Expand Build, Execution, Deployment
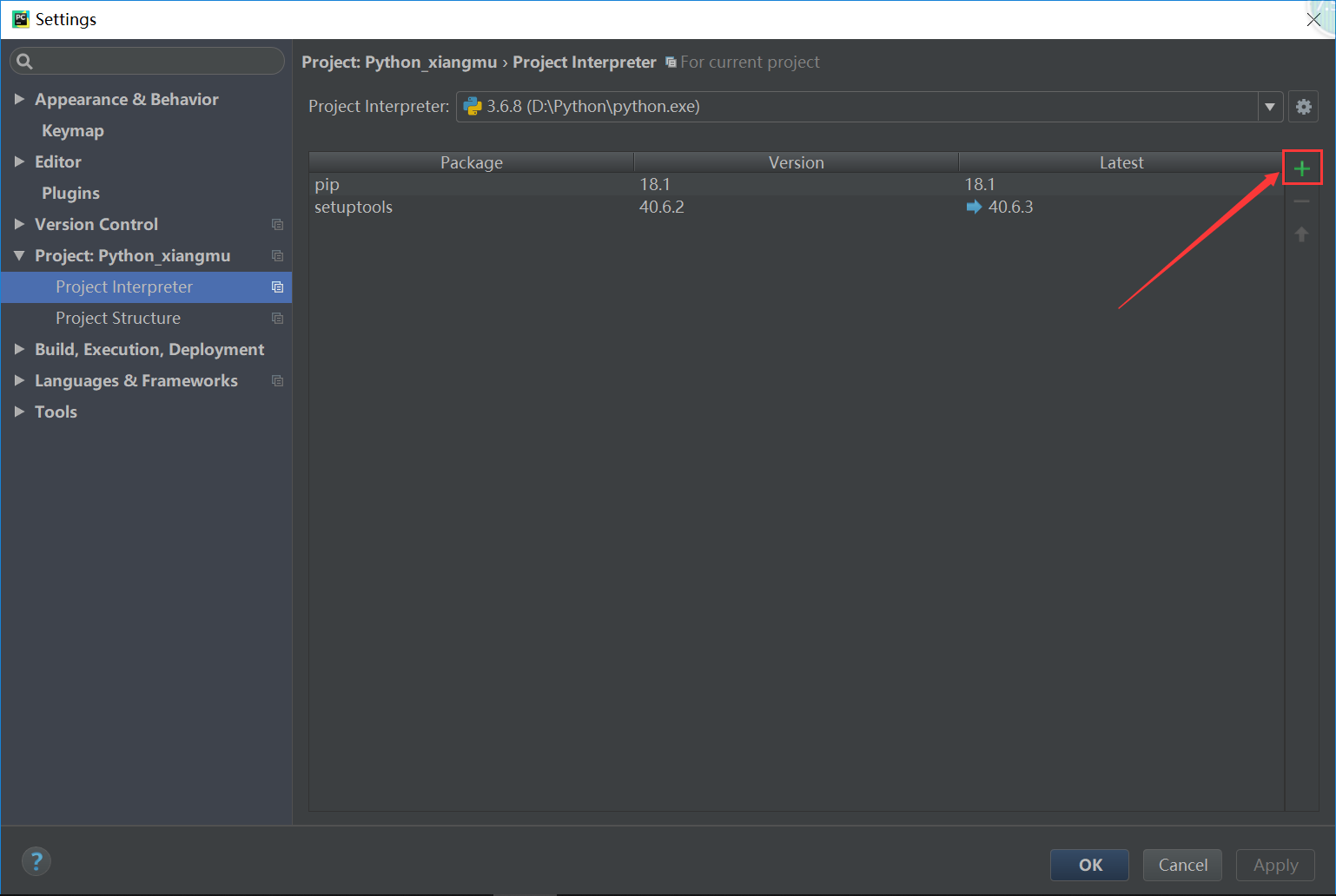Viewport: 1336px width, 896px height. [x=20, y=349]
